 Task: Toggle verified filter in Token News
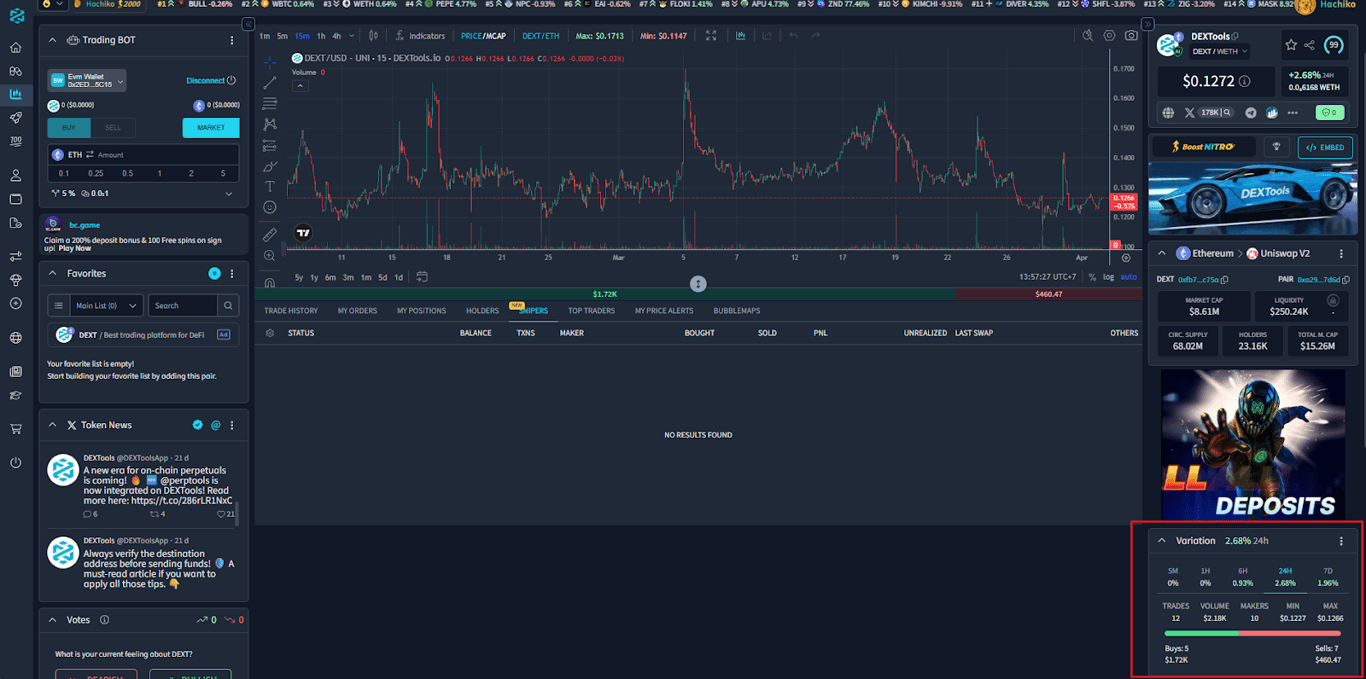198,425
